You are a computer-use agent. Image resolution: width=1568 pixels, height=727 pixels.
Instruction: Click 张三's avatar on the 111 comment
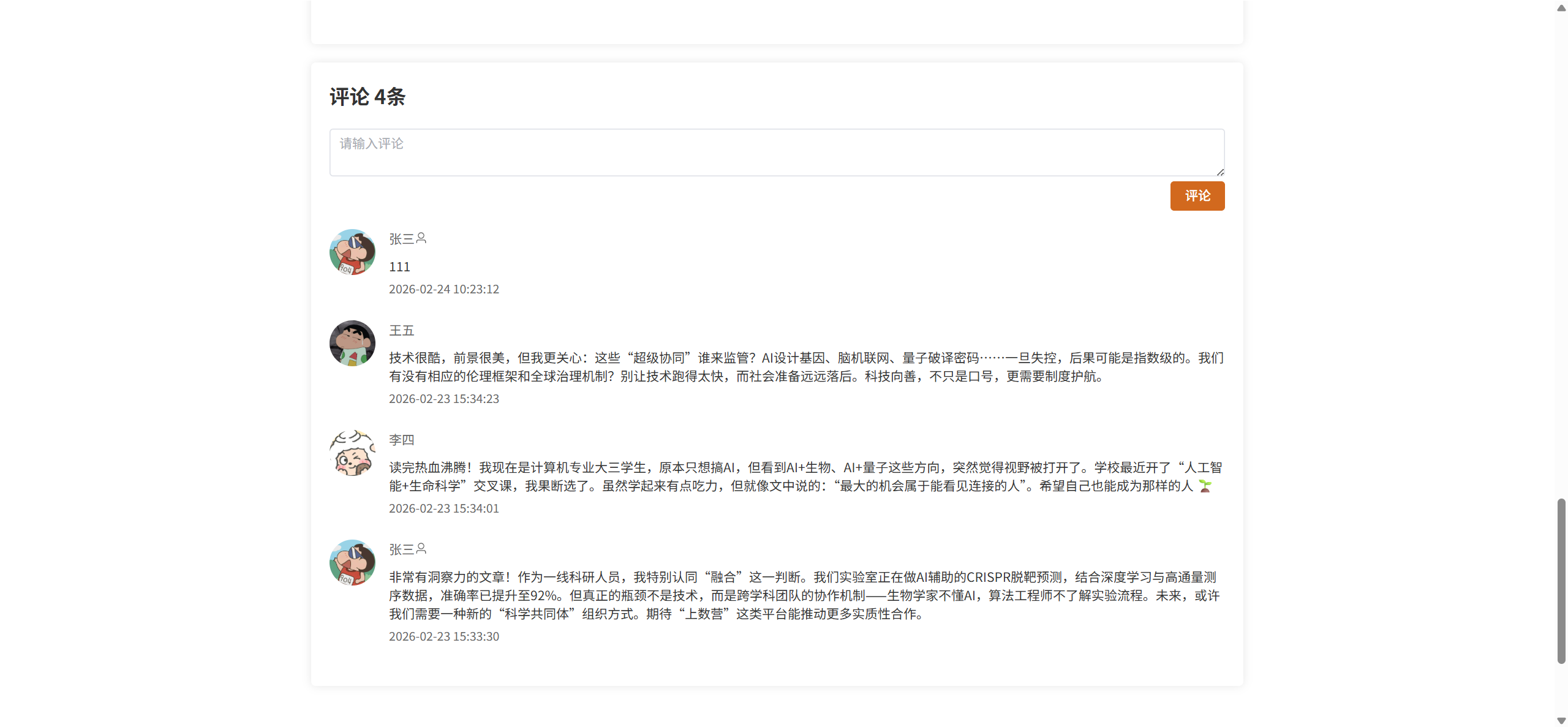(352, 252)
